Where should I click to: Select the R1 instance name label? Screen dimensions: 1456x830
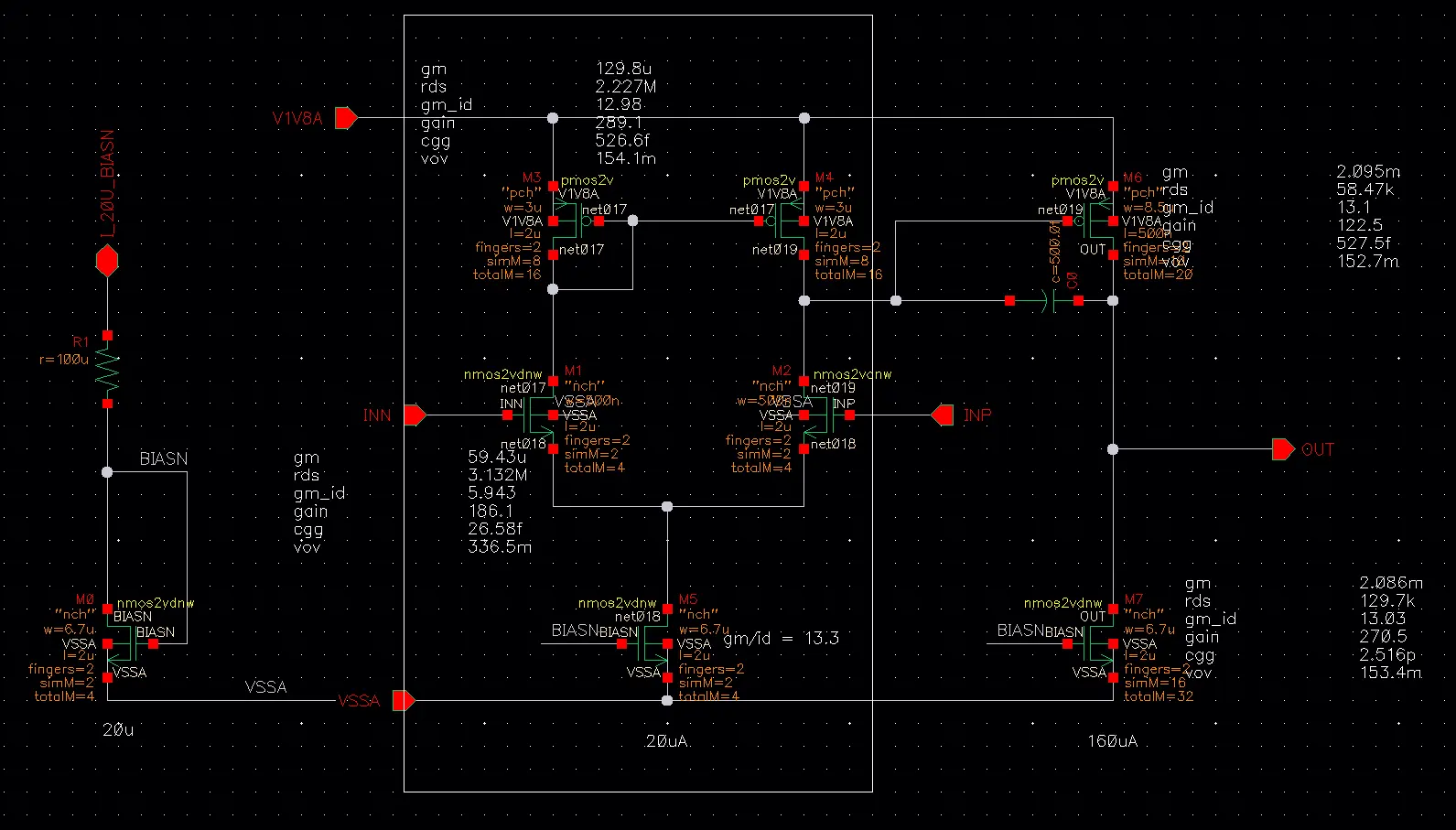pos(81,342)
